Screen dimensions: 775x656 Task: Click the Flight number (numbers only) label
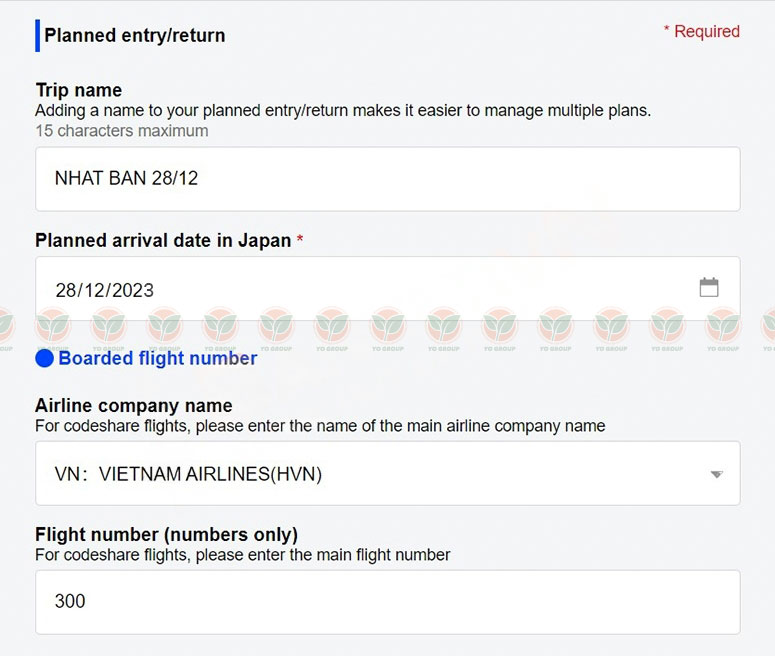pos(167,534)
